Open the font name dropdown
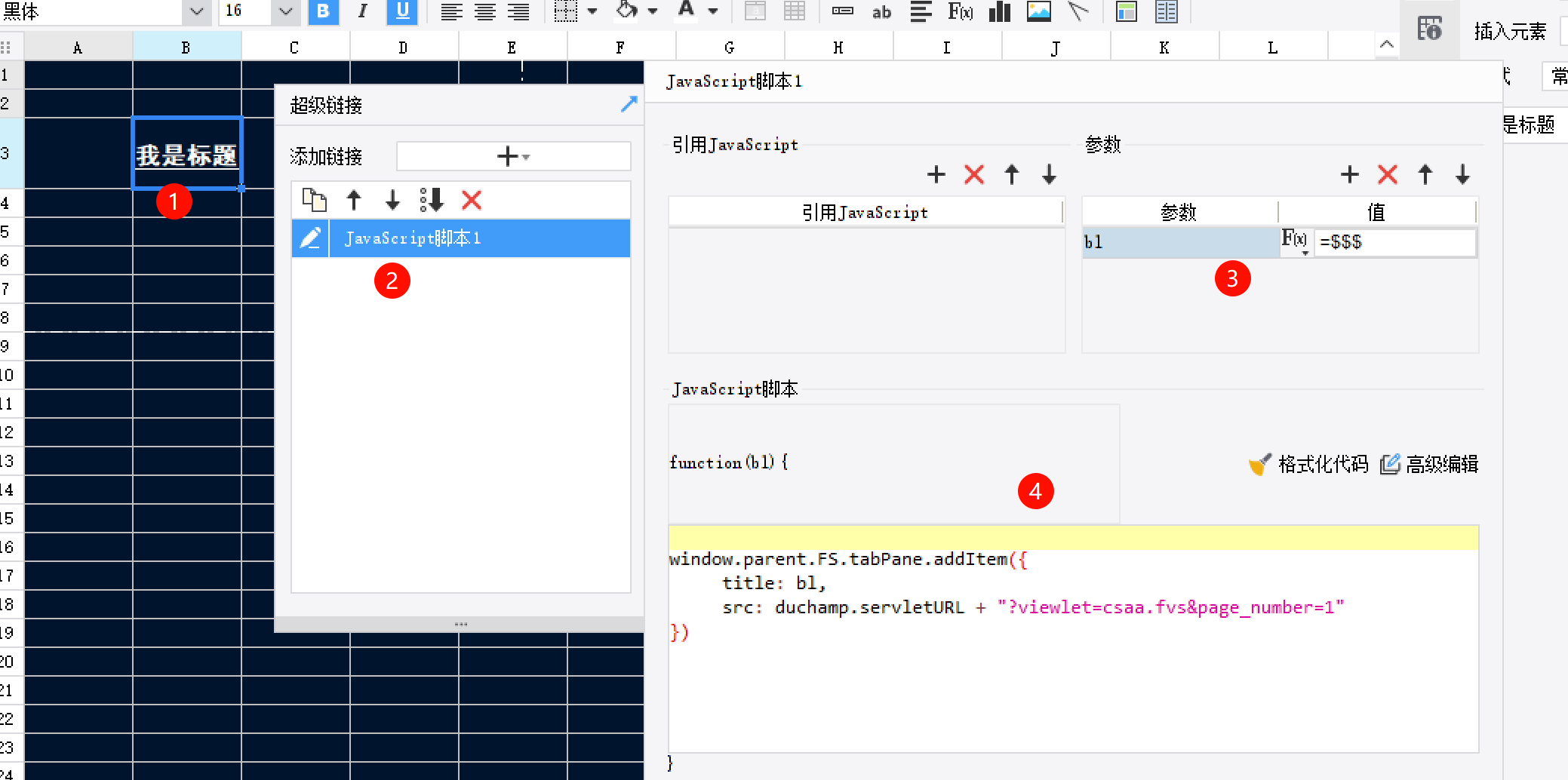Screen dimensions: 1568x780 196,11
